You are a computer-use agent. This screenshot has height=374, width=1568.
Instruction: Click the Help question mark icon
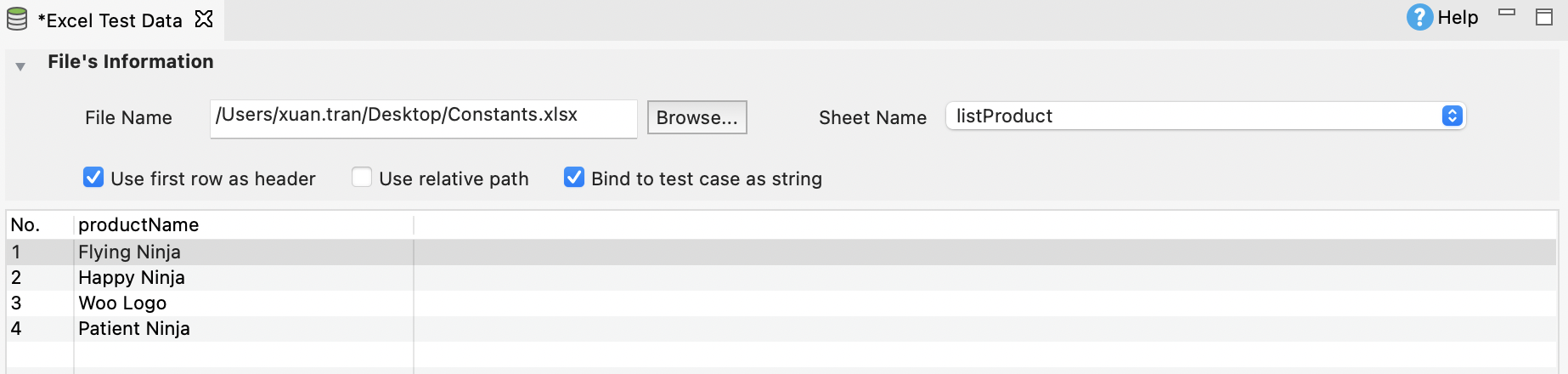[x=1419, y=17]
